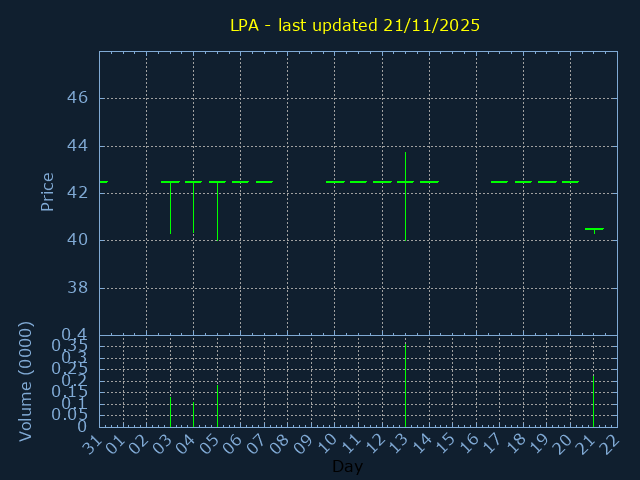Click the Day x-axis label

pyautogui.click(x=347, y=467)
